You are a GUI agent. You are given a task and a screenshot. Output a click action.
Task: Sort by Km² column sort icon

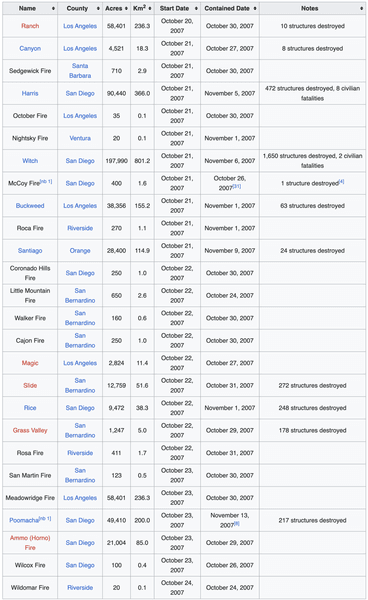150,8
